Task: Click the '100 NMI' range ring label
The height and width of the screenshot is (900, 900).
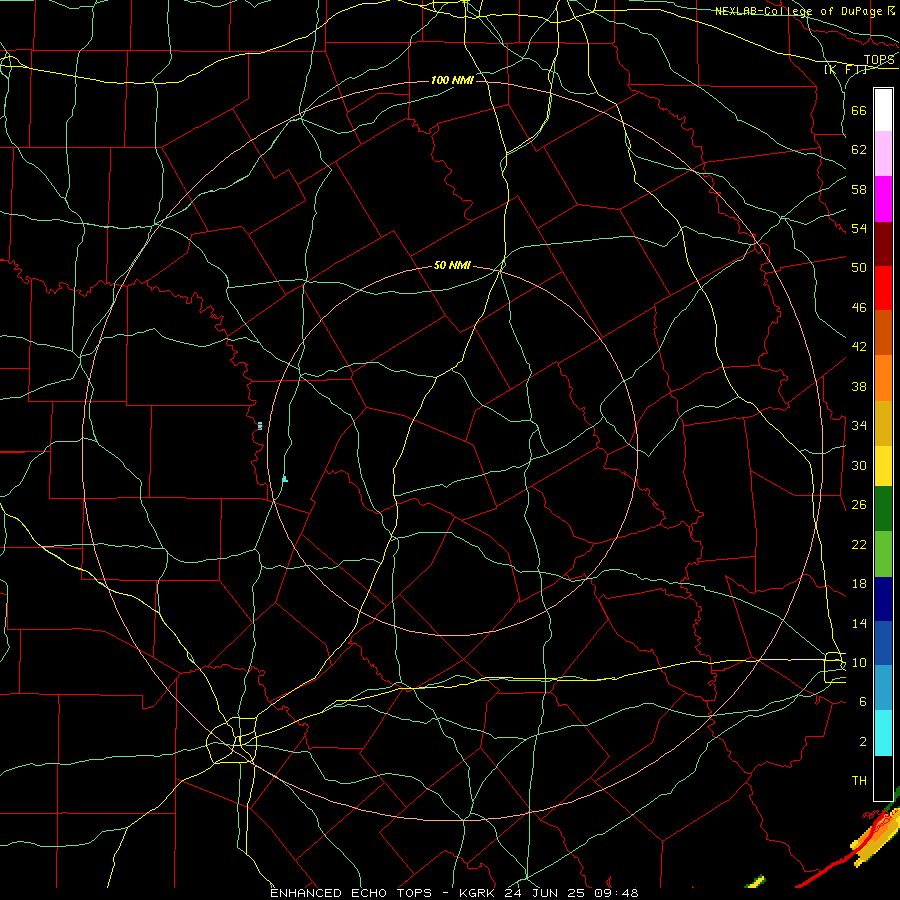Action: pos(452,80)
